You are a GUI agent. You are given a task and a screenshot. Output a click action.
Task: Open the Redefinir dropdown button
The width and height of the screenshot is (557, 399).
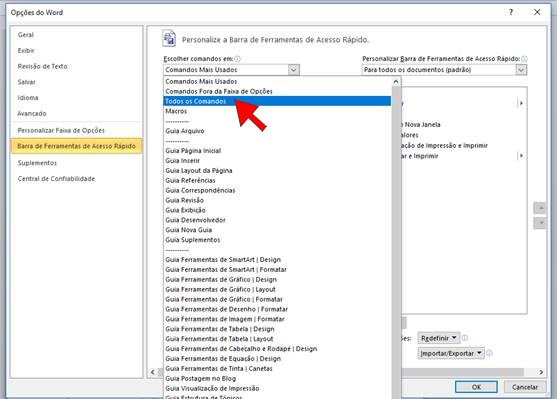[439, 338]
